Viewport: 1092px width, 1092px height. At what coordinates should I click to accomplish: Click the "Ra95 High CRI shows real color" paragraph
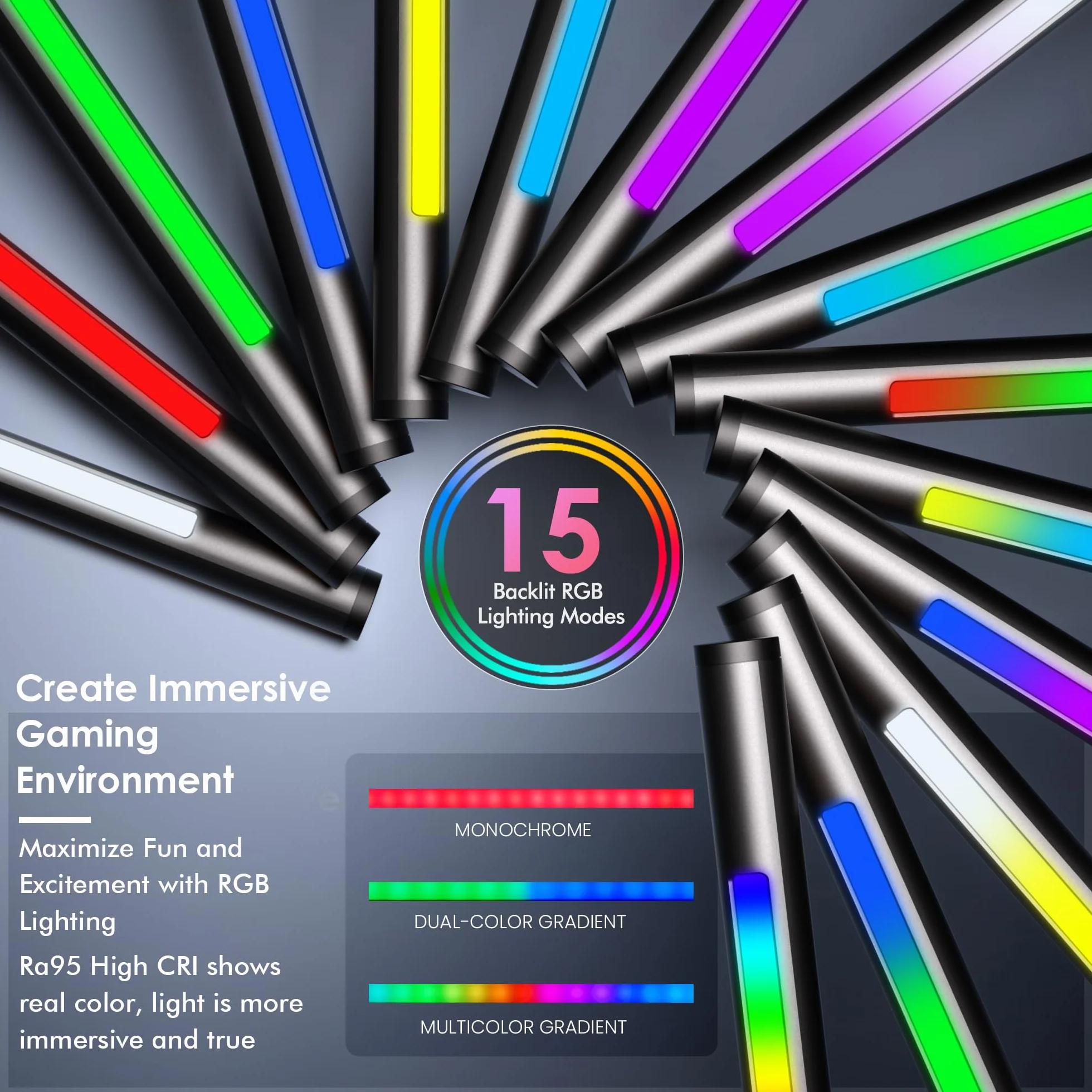[161, 1003]
